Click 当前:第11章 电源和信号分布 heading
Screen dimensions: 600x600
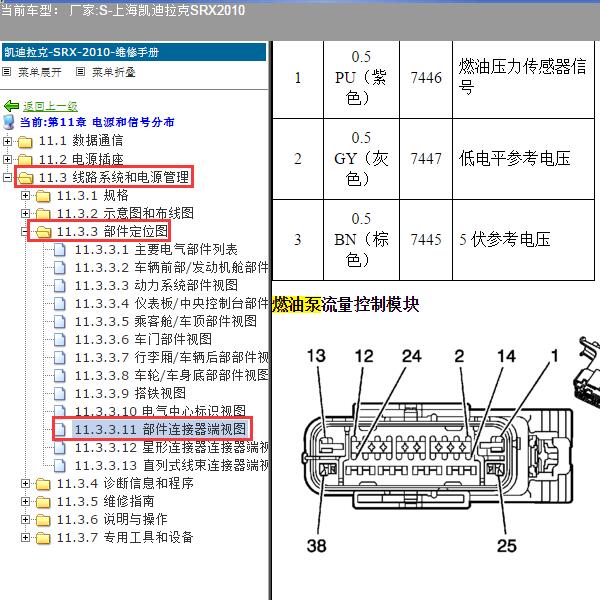[97, 122]
